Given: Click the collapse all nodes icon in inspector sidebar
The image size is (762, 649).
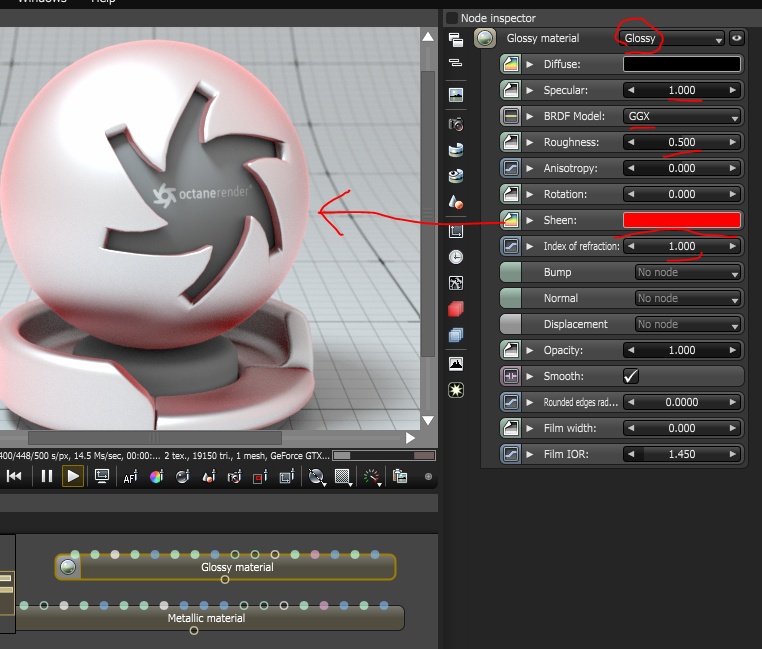Looking at the screenshot, I should pos(456,63).
